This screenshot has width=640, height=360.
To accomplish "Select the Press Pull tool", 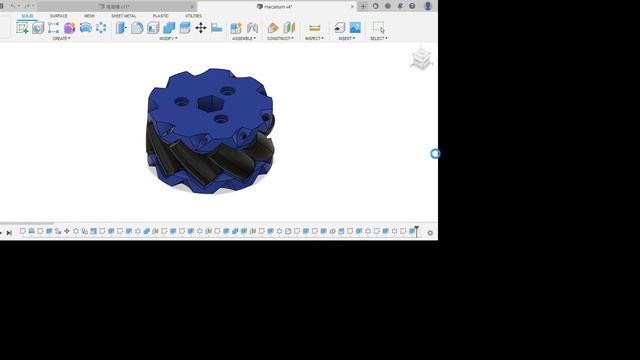I will (121, 28).
